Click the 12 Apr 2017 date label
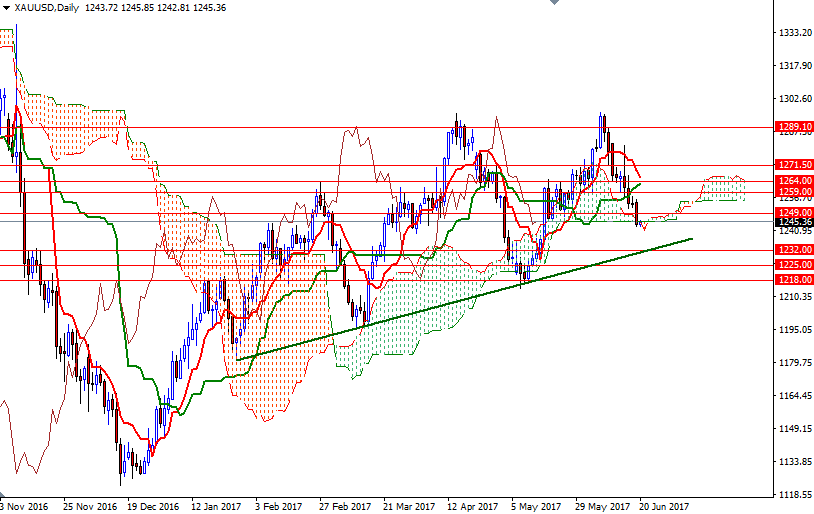This screenshot has width=814, height=514. (x=472, y=506)
